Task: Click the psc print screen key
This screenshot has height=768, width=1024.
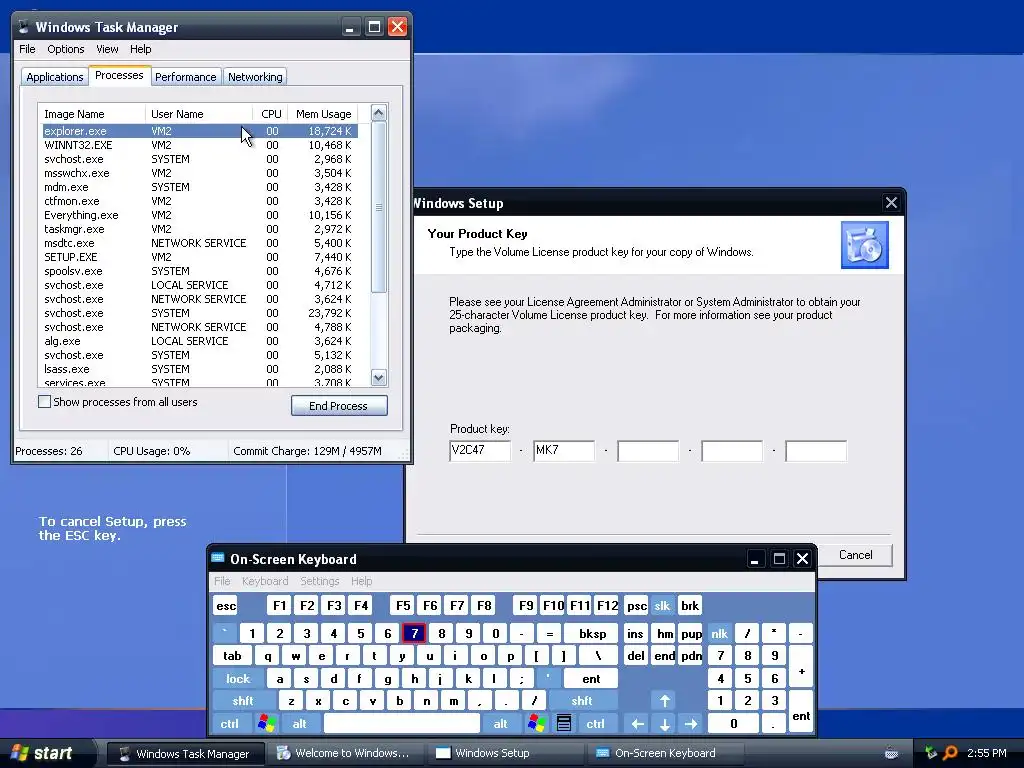Action: (x=637, y=605)
